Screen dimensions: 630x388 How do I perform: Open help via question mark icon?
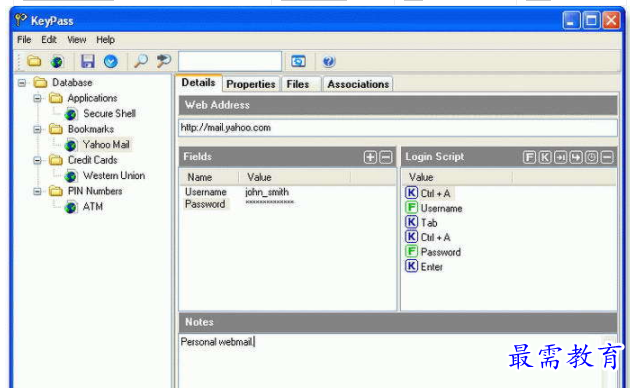click(329, 61)
